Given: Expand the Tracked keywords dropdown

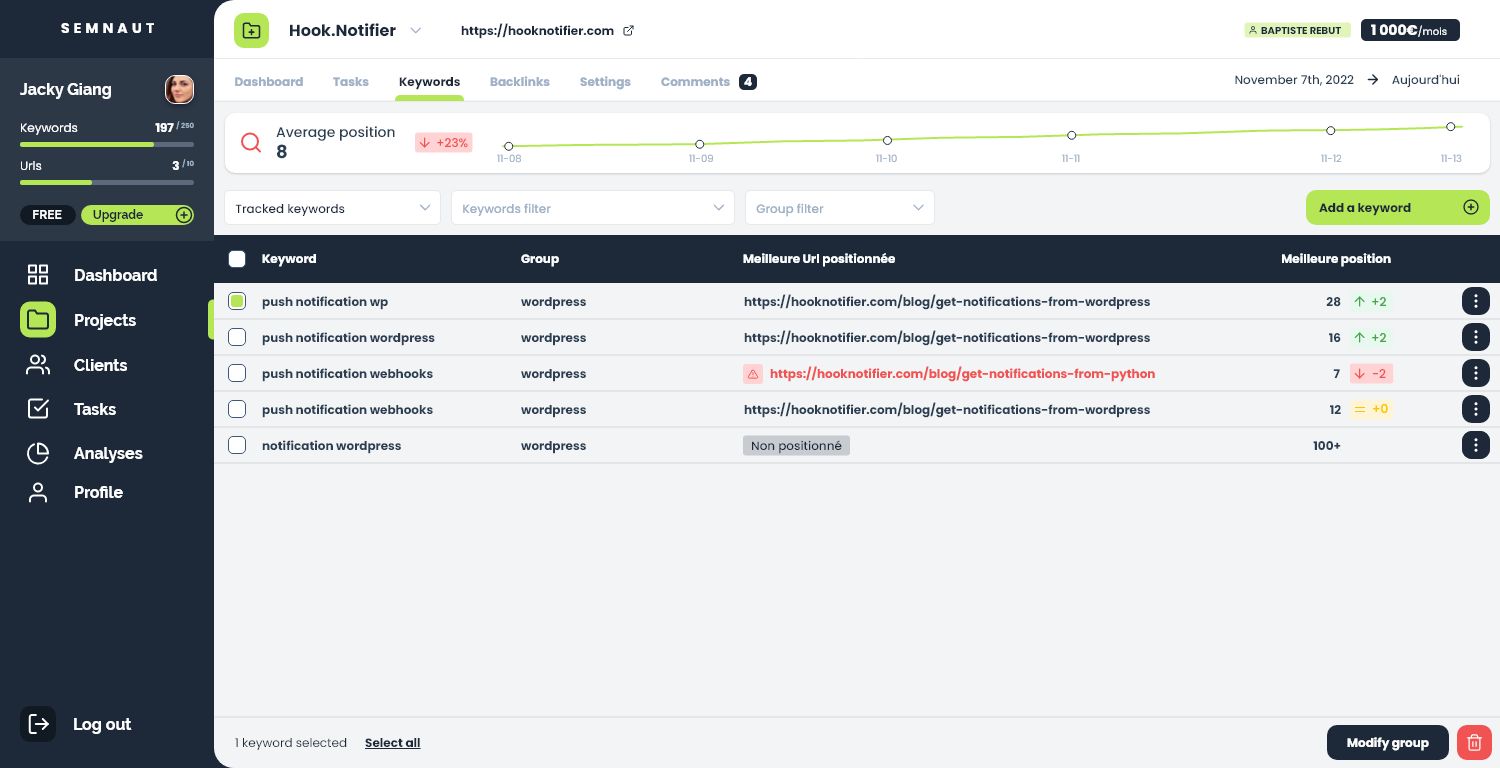Looking at the screenshot, I should (332, 208).
